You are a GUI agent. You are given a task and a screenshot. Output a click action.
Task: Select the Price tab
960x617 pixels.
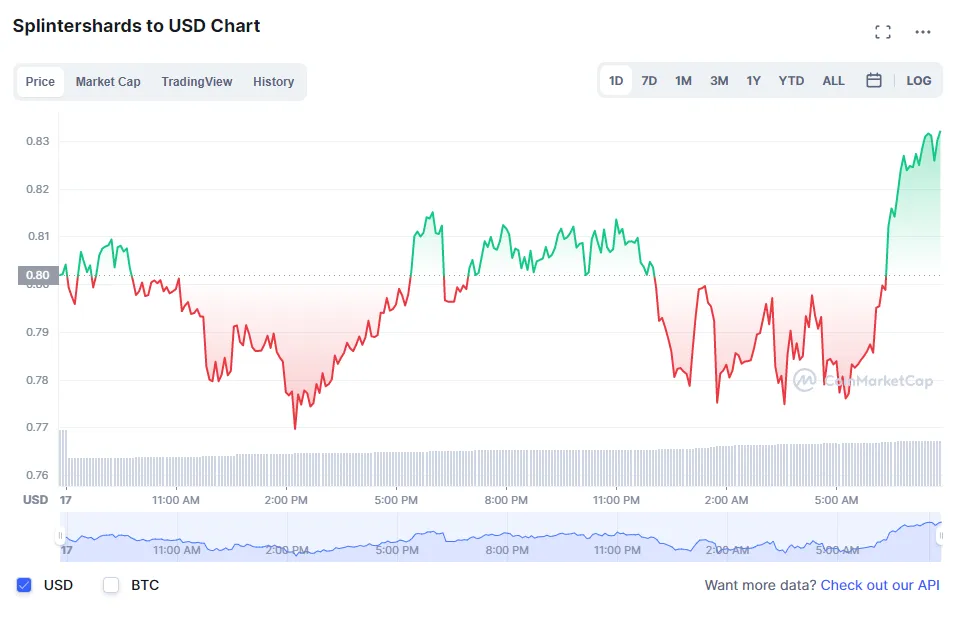pyautogui.click(x=40, y=81)
